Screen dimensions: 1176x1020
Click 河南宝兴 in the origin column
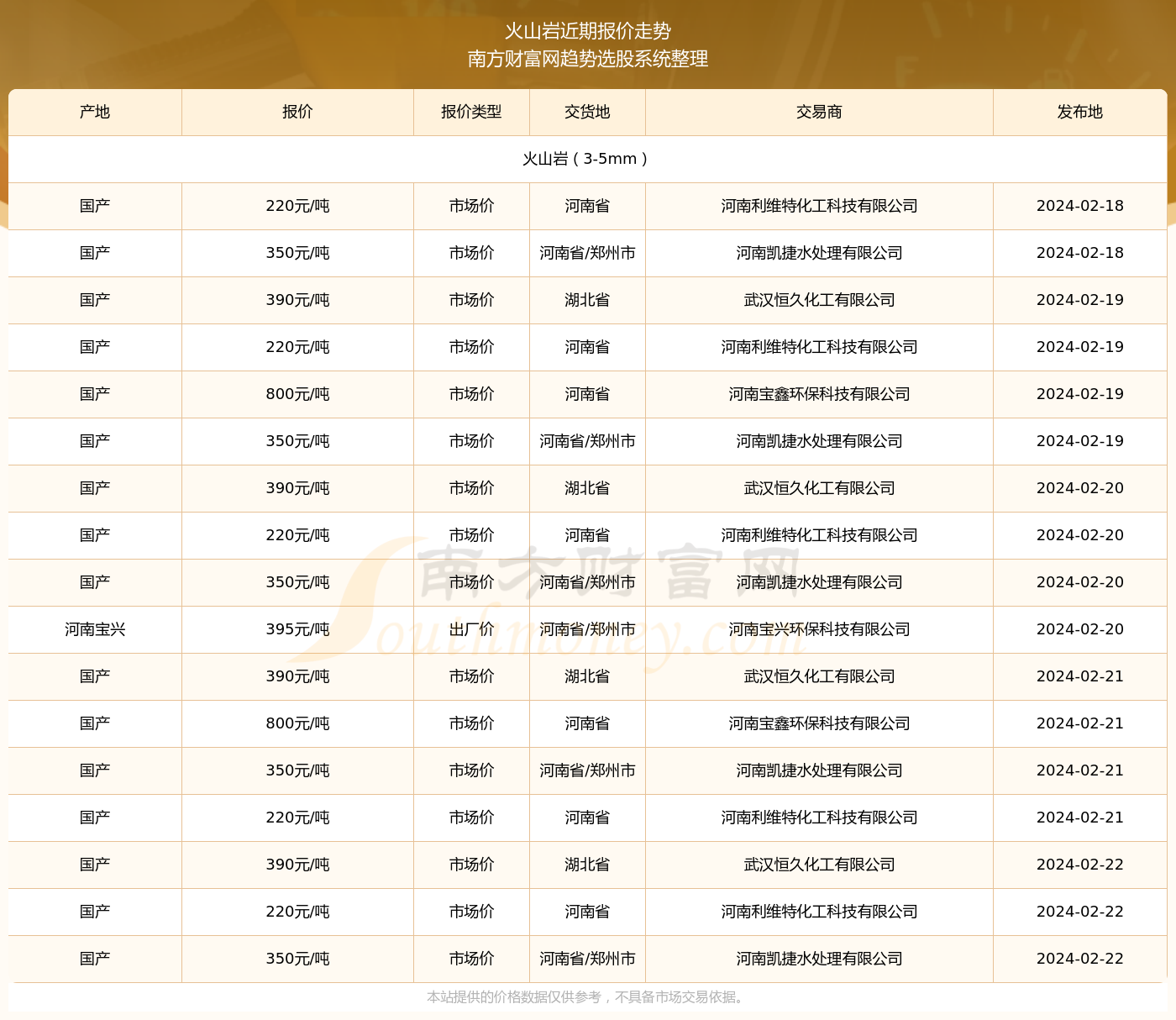click(95, 629)
